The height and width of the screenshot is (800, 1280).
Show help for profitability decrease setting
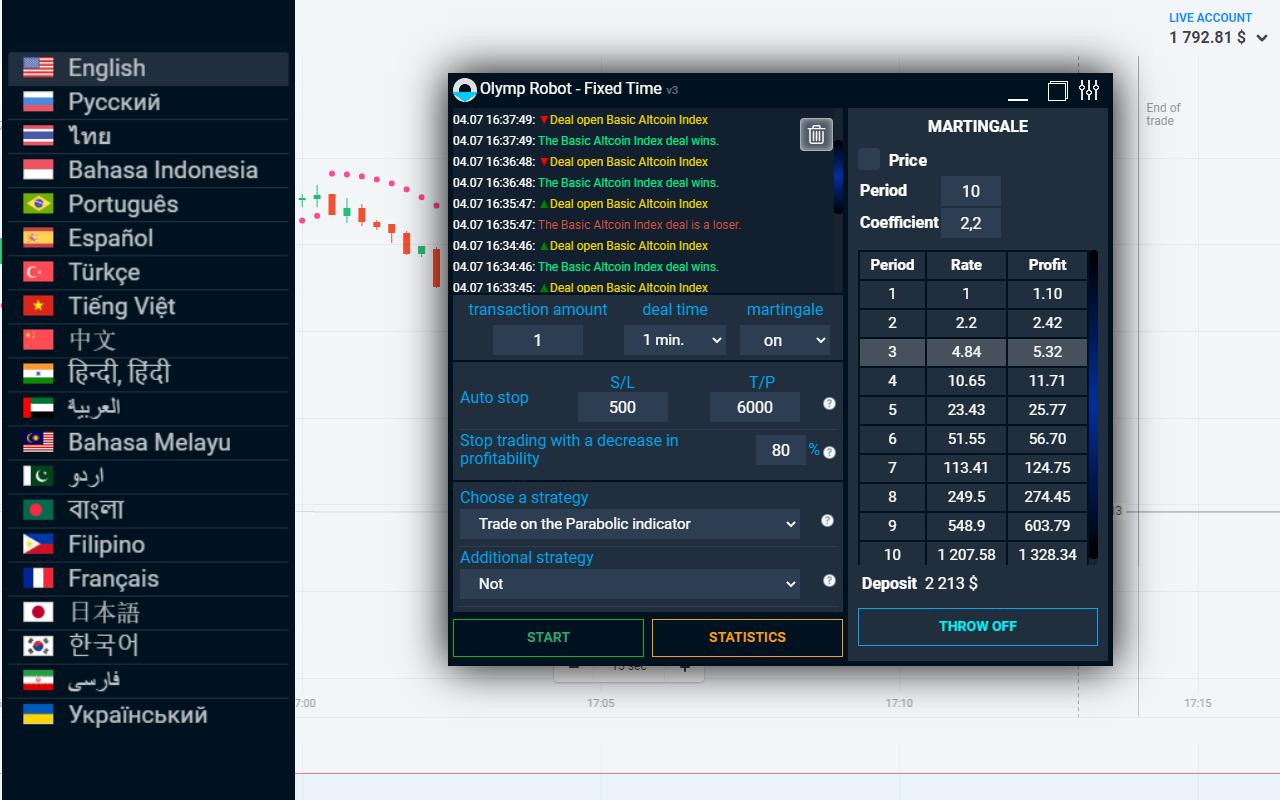[x=829, y=452]
